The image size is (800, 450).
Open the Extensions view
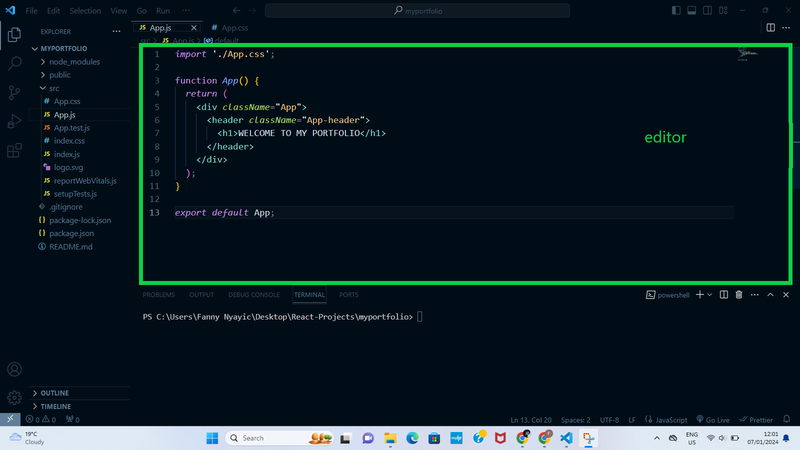point(14,151)
